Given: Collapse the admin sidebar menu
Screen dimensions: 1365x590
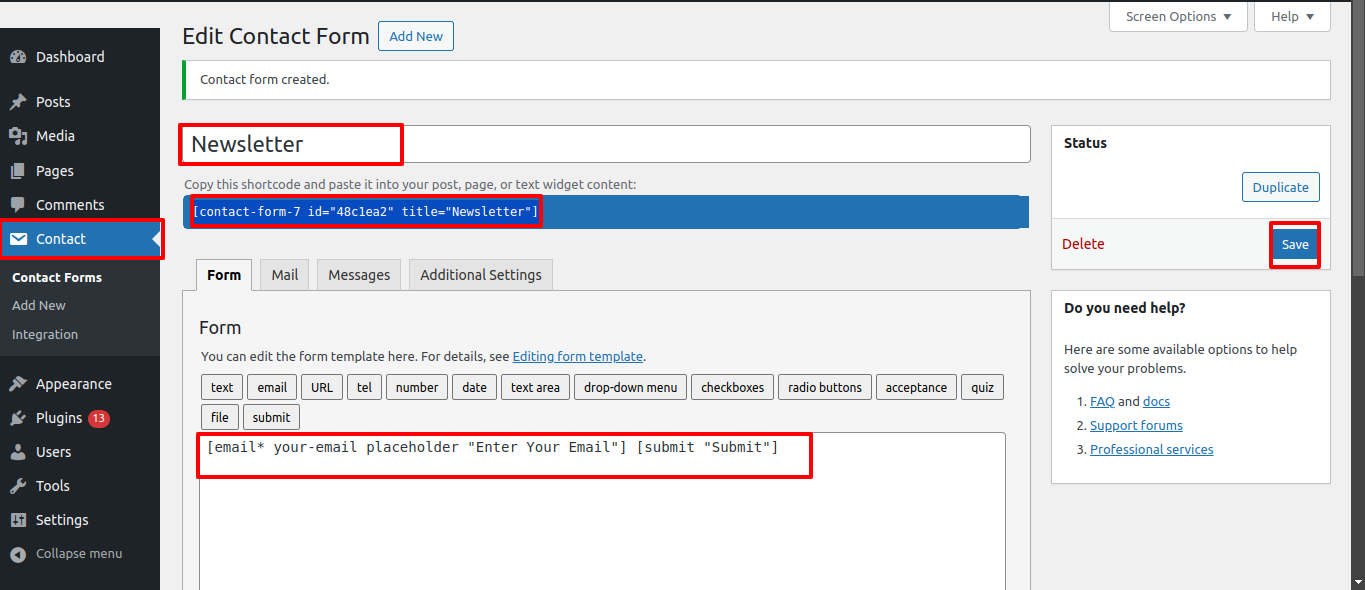Looking at the screenshot, I should click(66, 554).
